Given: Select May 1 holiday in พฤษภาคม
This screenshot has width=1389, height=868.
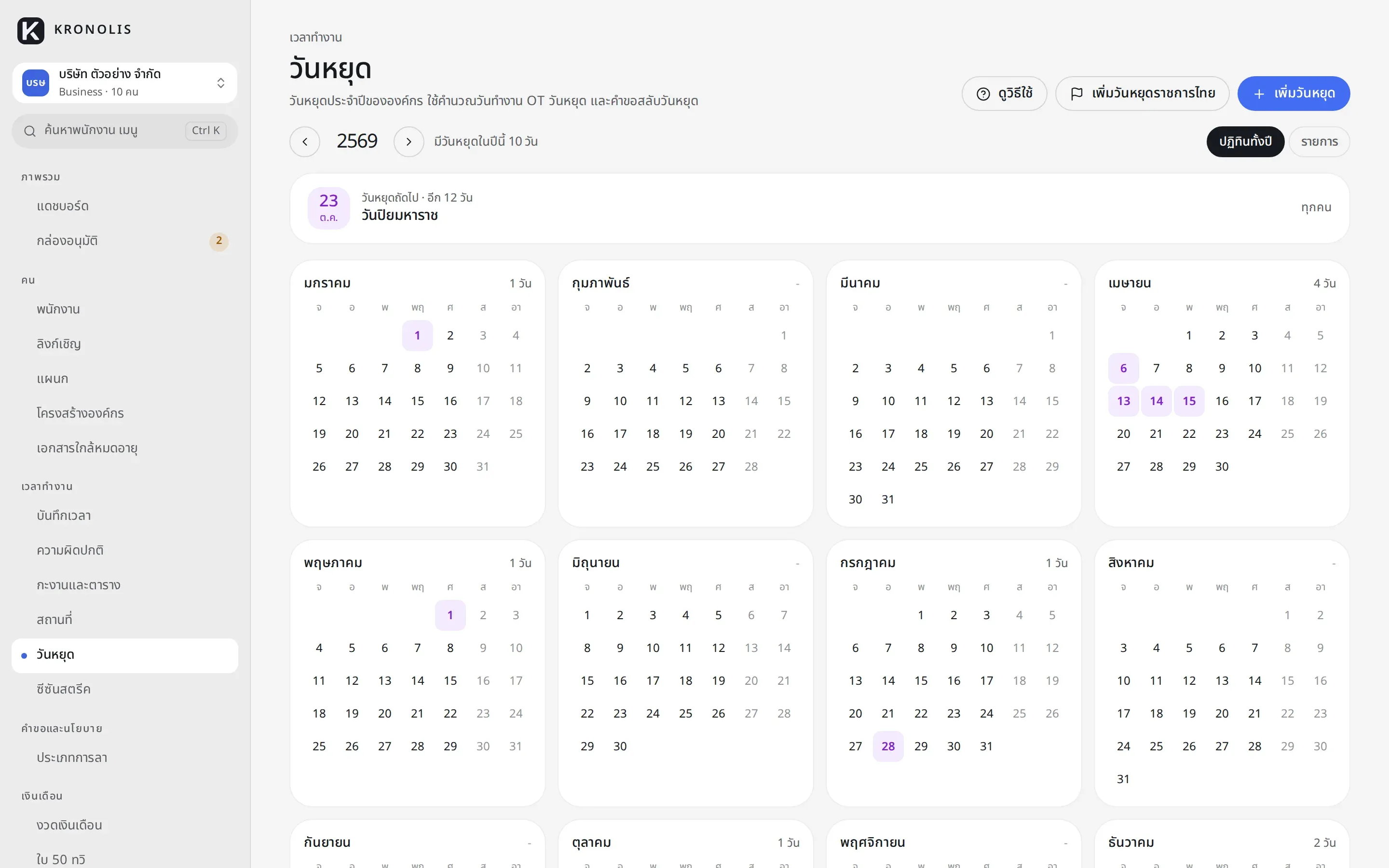Looking at the screenshot, I should pos(450,615).
